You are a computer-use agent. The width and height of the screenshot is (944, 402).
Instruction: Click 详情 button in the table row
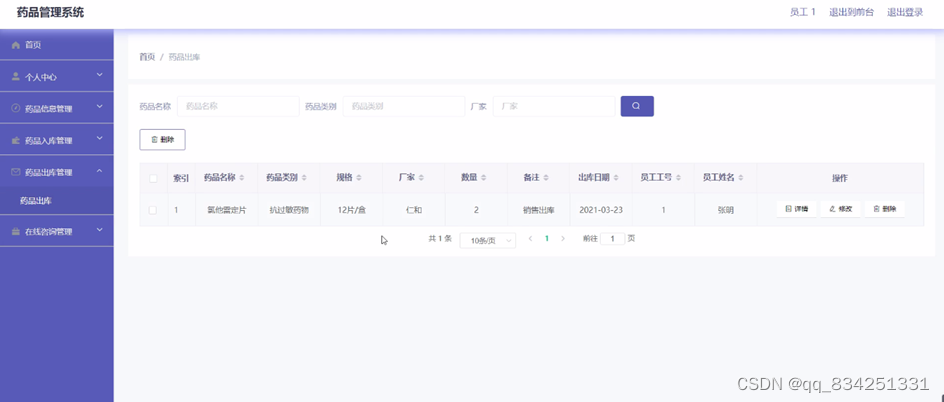point(796,209)
